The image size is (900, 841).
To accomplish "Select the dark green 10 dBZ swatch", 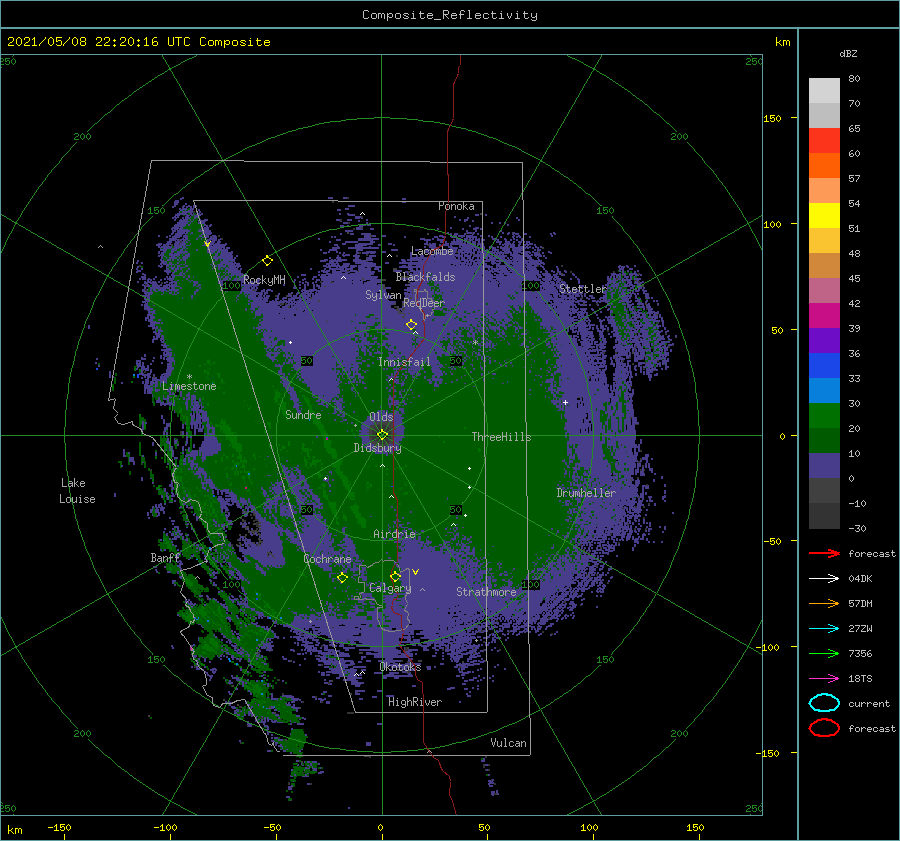I will click(824, 440).
